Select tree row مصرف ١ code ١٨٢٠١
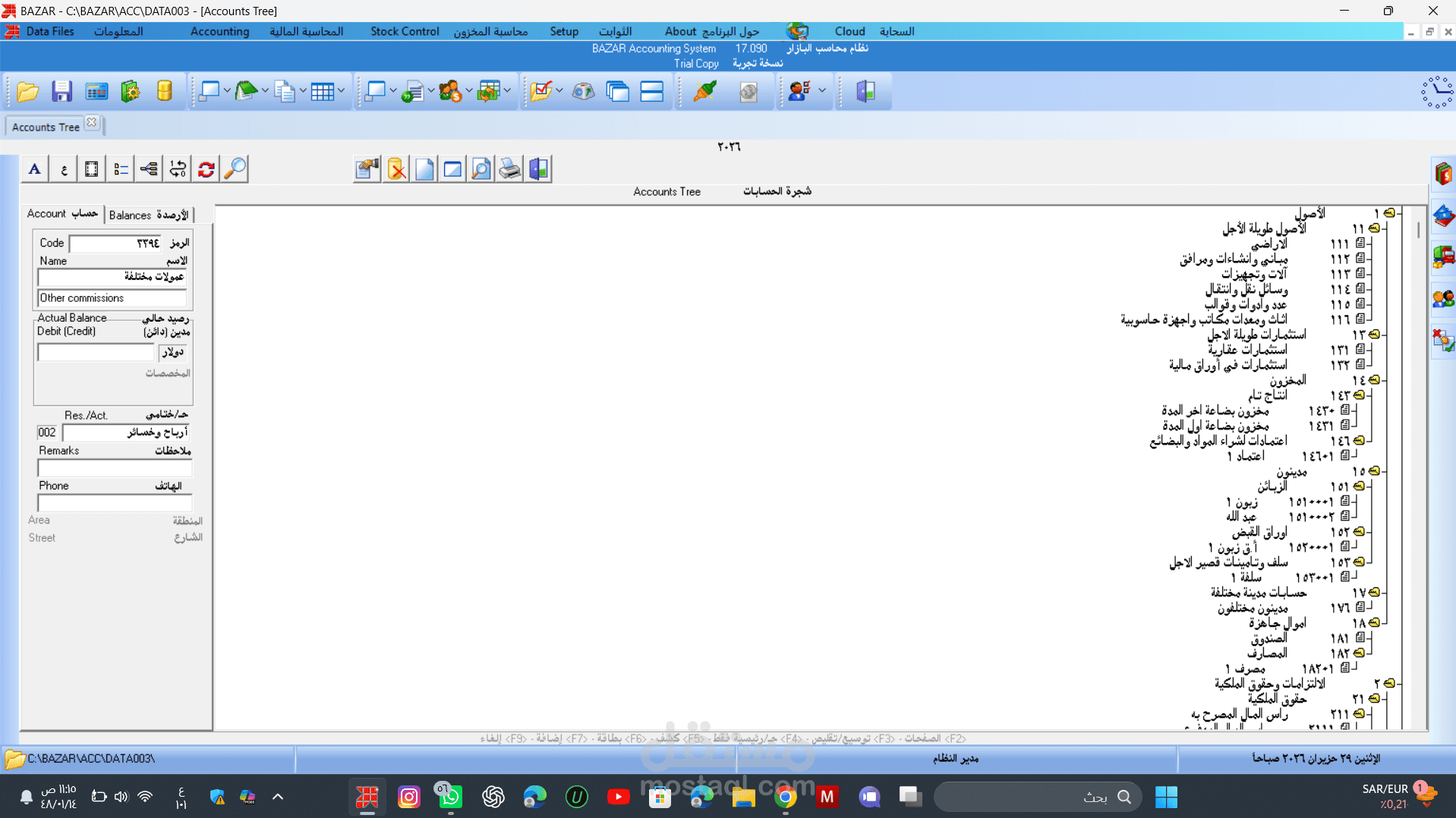Viewport: 1456px width, 818px height. tap(1288, 669)
